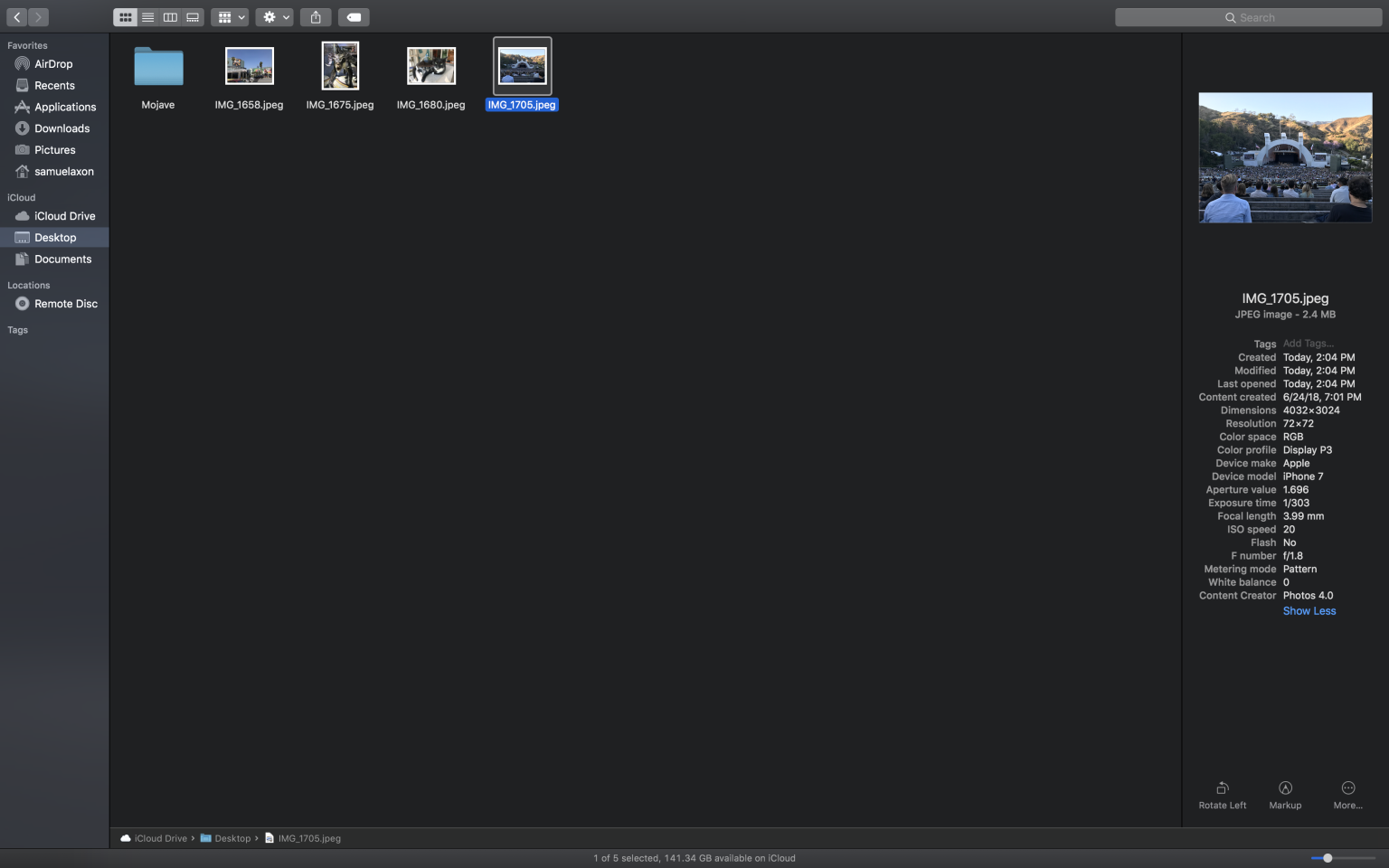Screen dimensions: 1389x868
Task: Open the Share sheet
Action: coord(316,16)
